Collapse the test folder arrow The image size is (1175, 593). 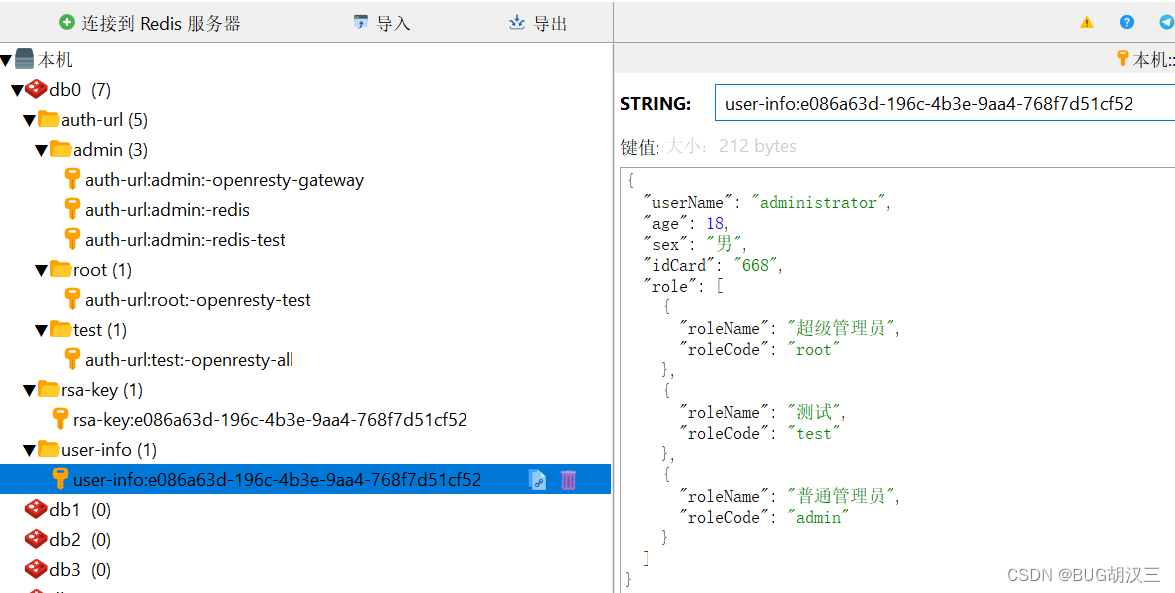42,330
